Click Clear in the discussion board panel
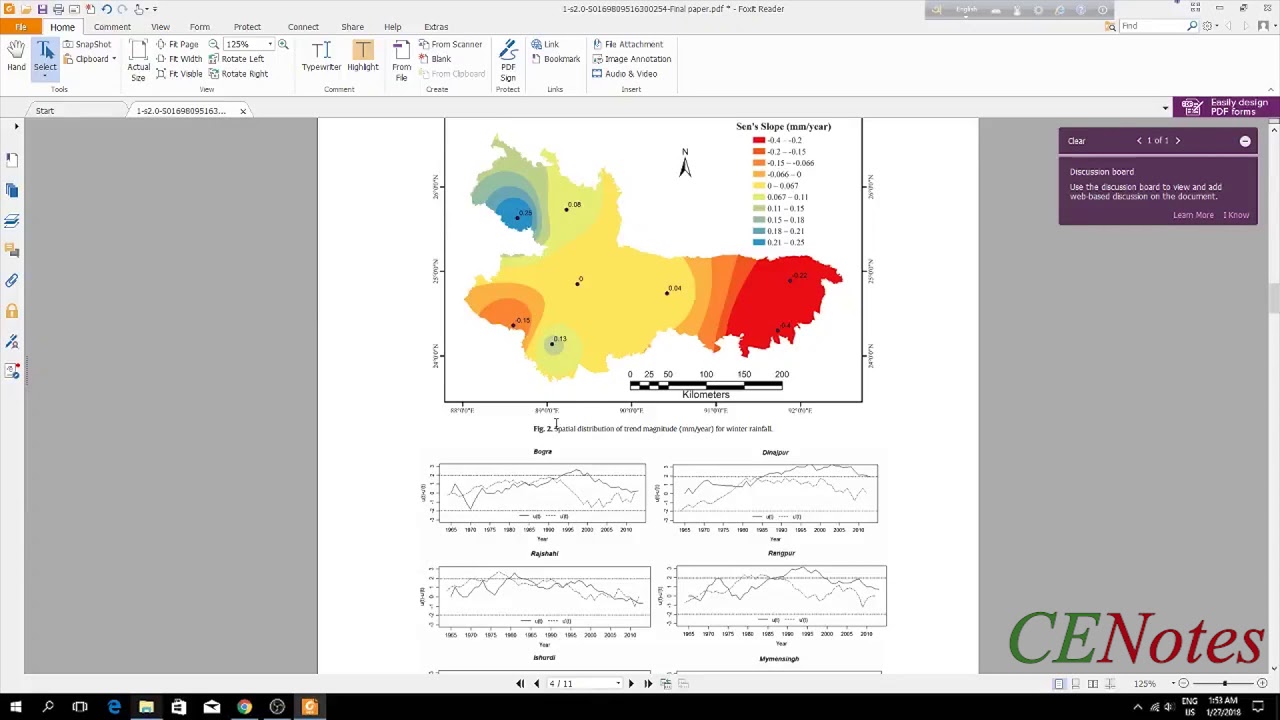 1076,141
